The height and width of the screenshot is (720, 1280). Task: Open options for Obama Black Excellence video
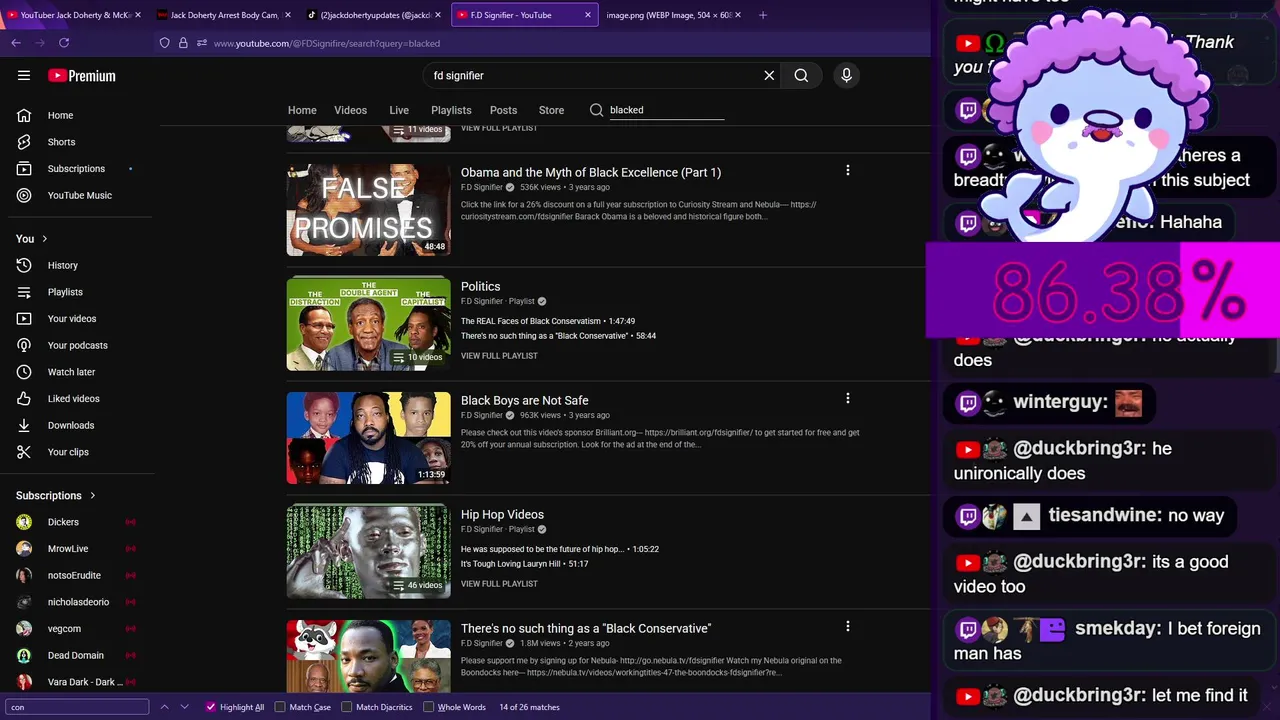847,171
